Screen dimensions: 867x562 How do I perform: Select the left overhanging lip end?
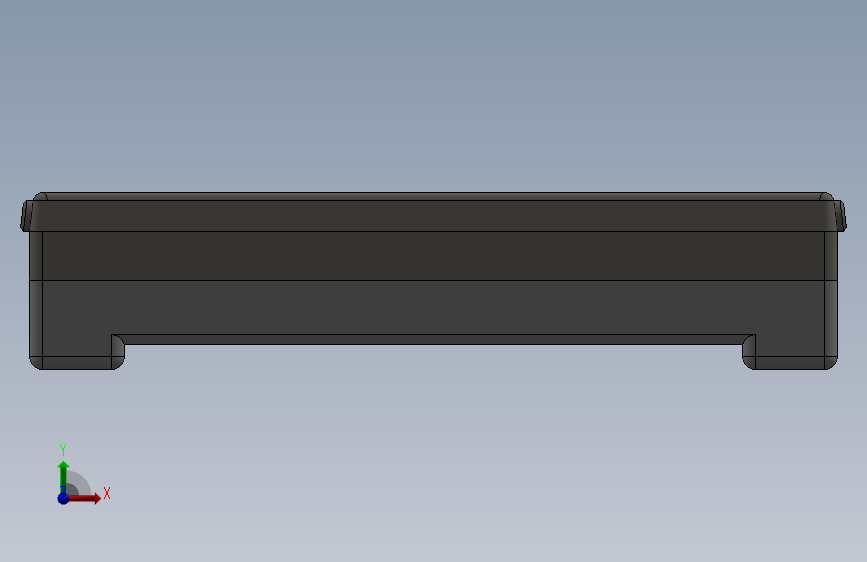25,216
